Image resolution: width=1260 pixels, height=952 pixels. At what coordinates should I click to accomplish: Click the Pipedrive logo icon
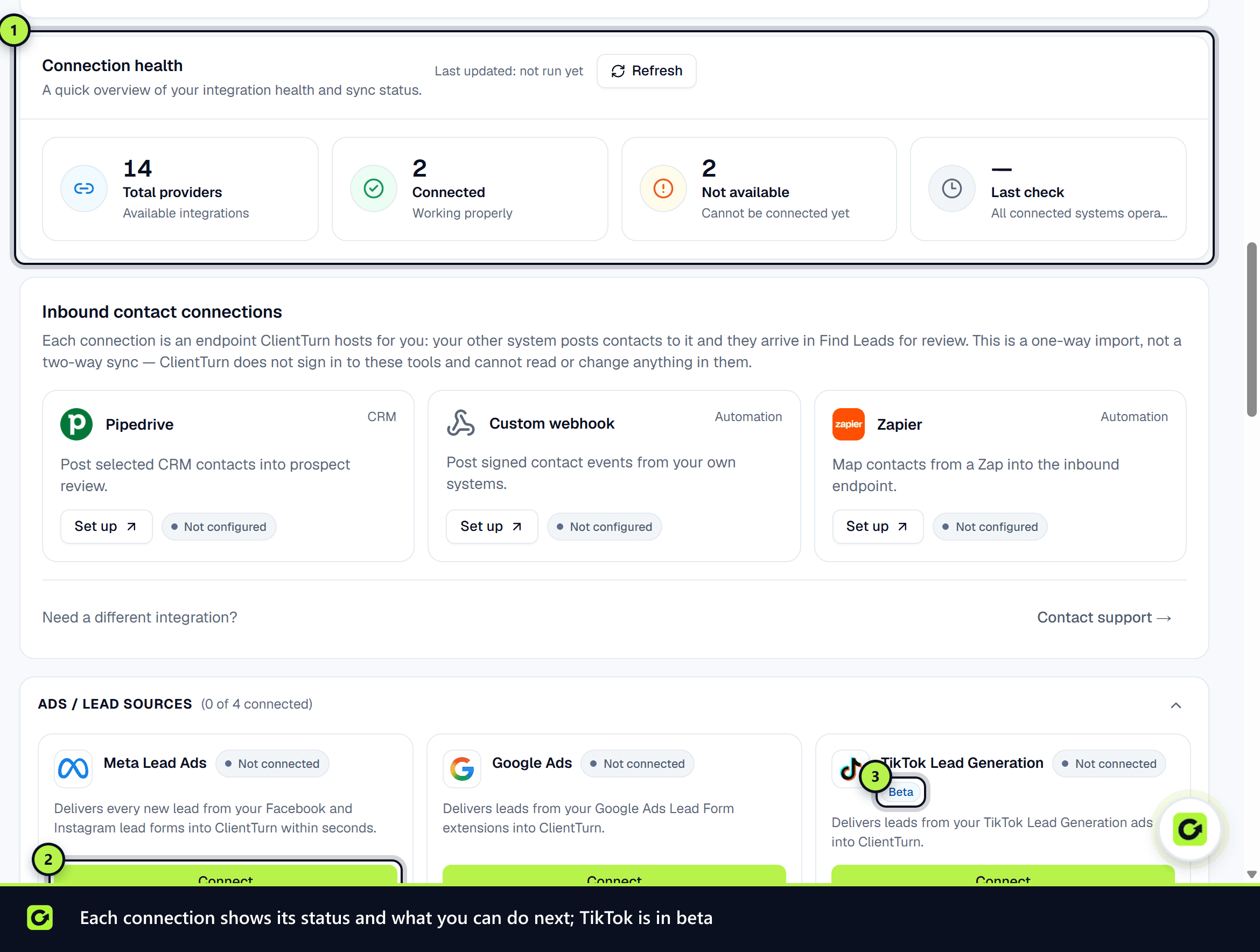pyautogui.click(x=76, y=424)
